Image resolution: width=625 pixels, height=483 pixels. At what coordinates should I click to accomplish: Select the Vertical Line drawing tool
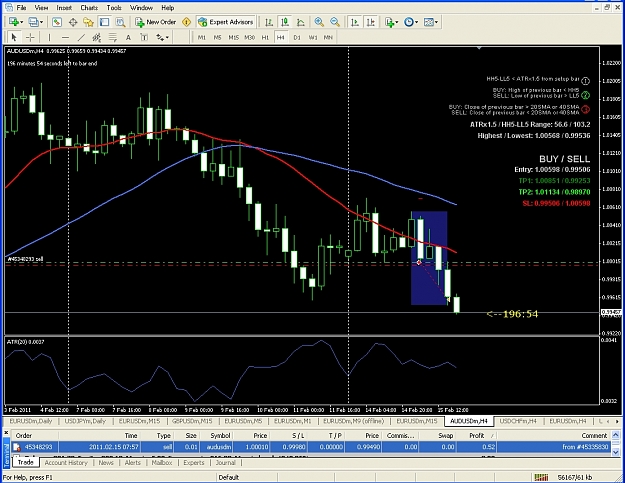coord(49,37)
